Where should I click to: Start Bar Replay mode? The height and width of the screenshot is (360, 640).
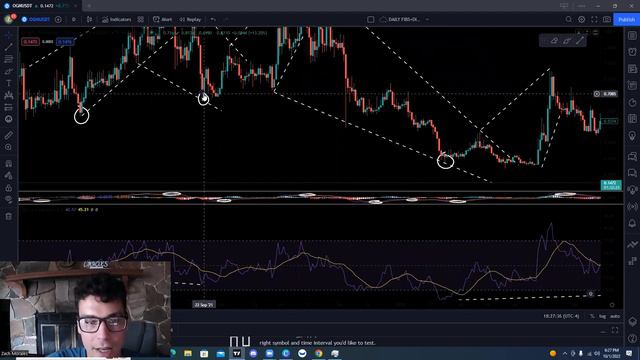click(190, 19)
